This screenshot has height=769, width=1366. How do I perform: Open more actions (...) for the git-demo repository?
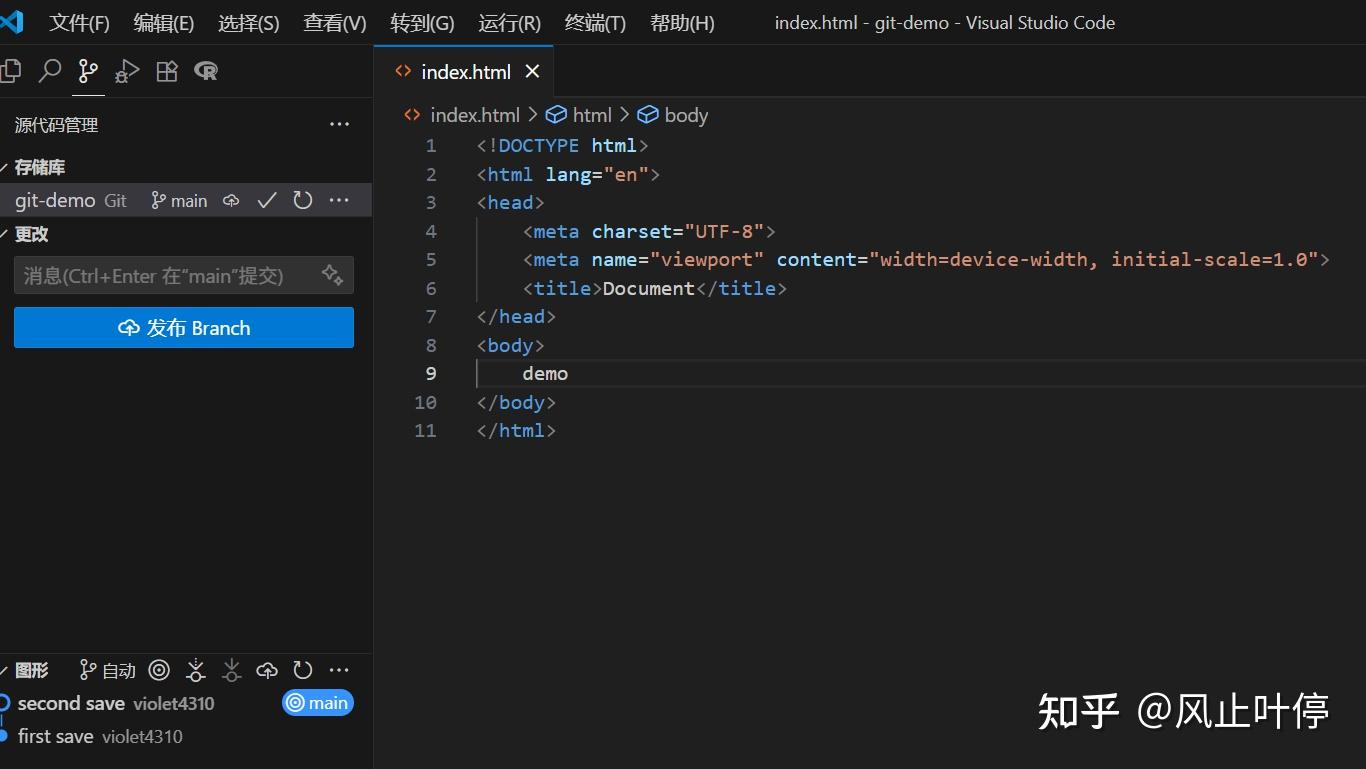(x=338, y=200)
